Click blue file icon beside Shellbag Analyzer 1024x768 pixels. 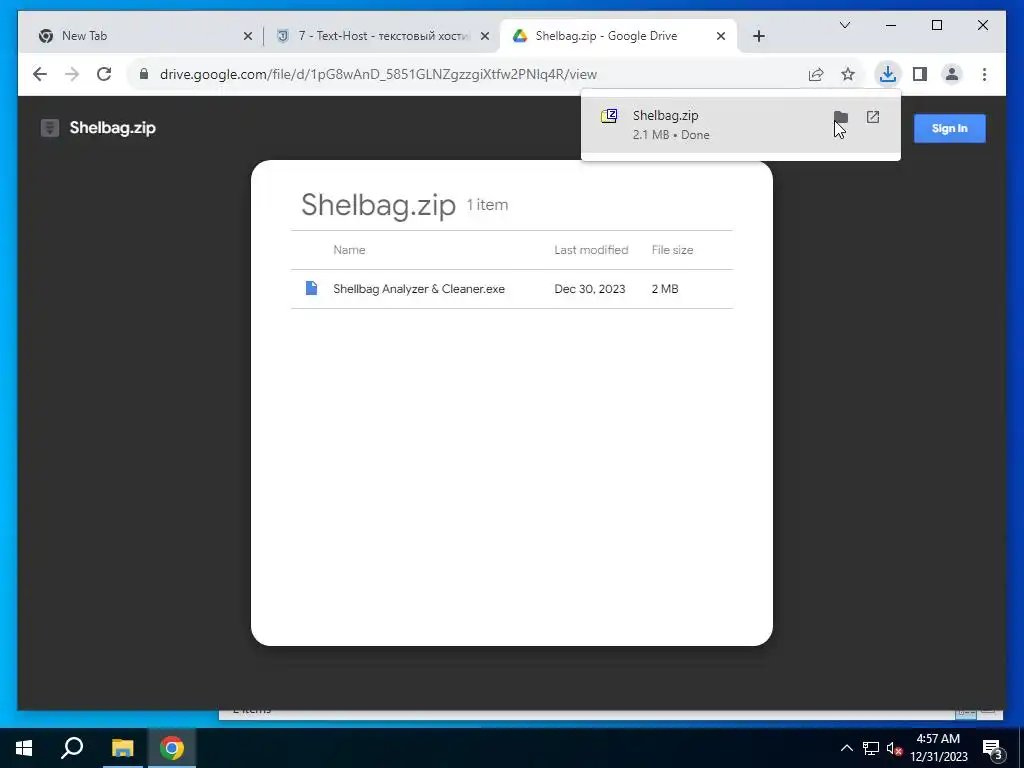[x=312, y=288]
